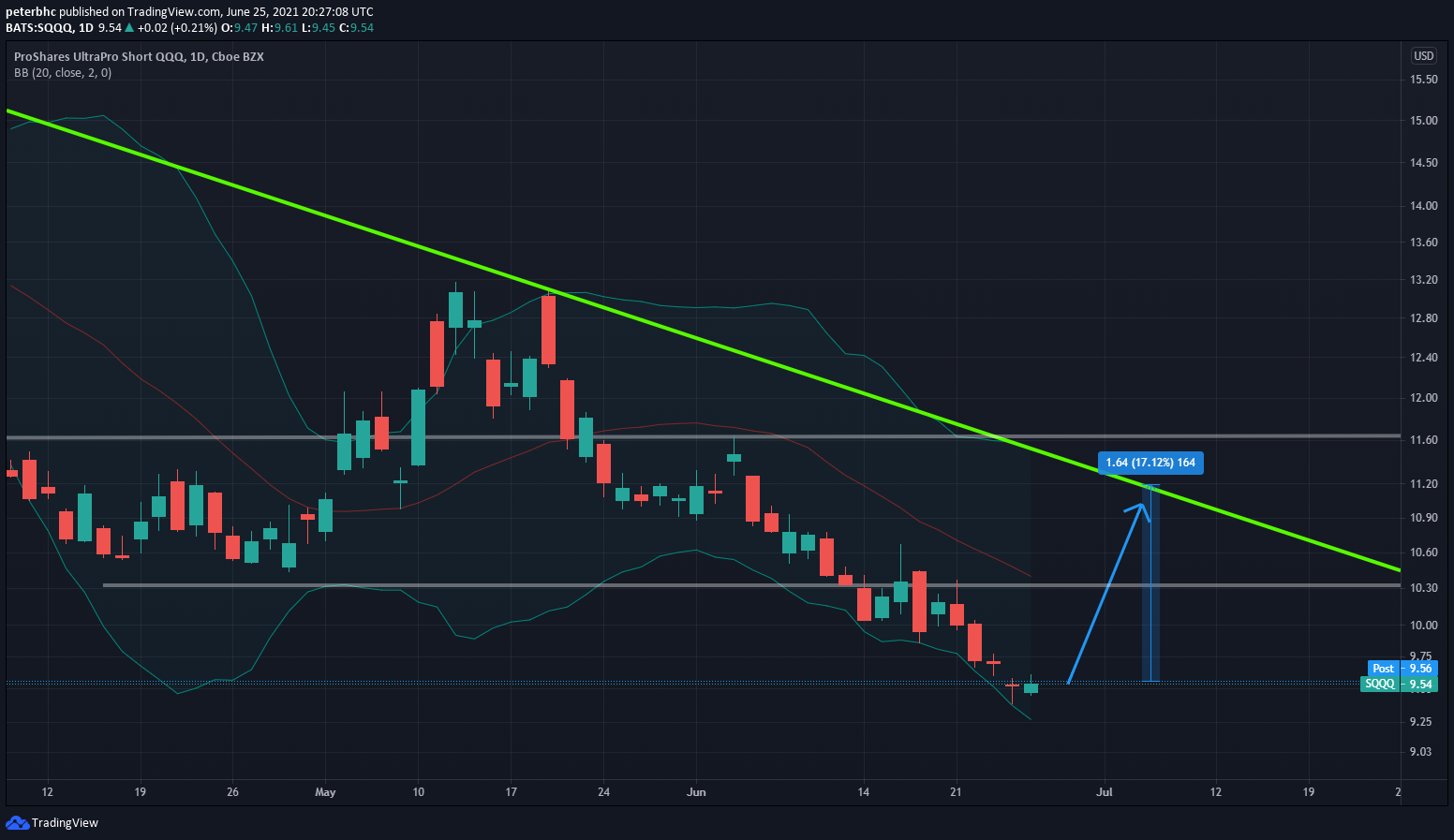Click the 15.50 price axis label

pos(1423,80)
